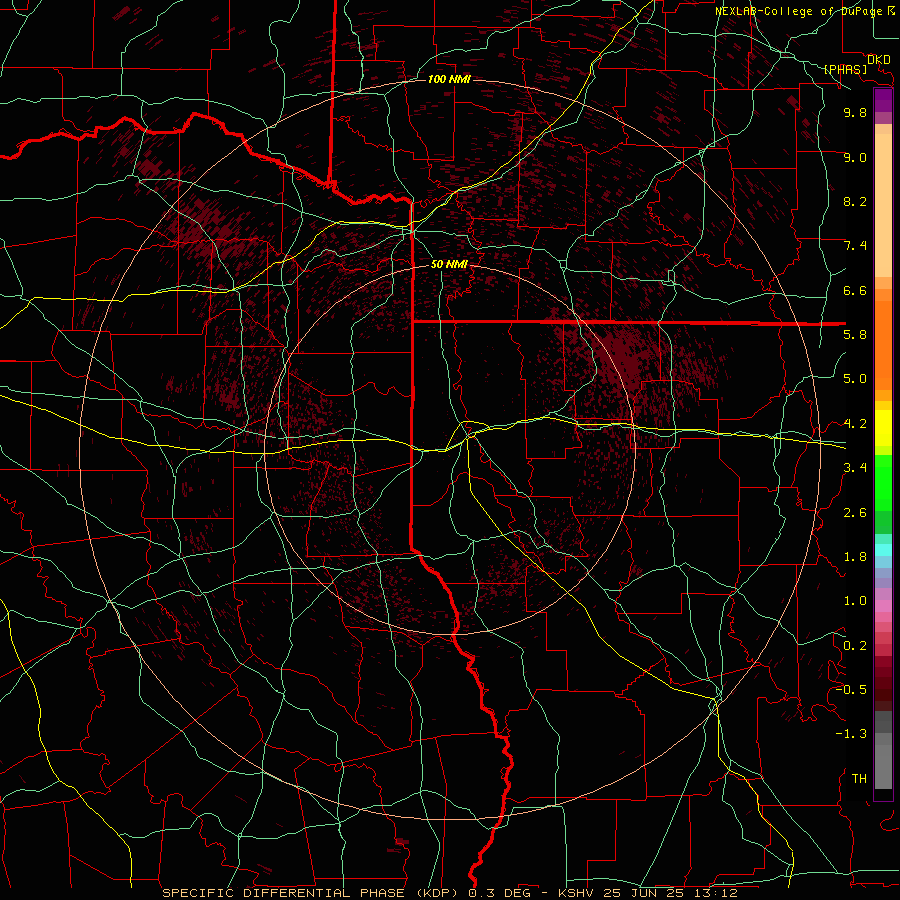
Task: Select the 9.0 value on the color scale
Action: pos(855,158)
